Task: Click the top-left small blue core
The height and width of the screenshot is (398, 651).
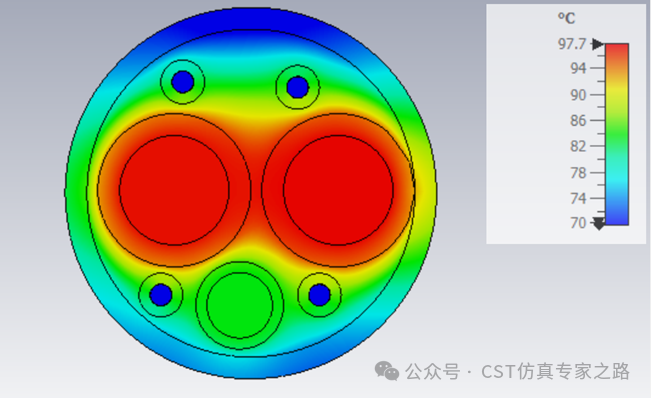Action: click(183, 82)
